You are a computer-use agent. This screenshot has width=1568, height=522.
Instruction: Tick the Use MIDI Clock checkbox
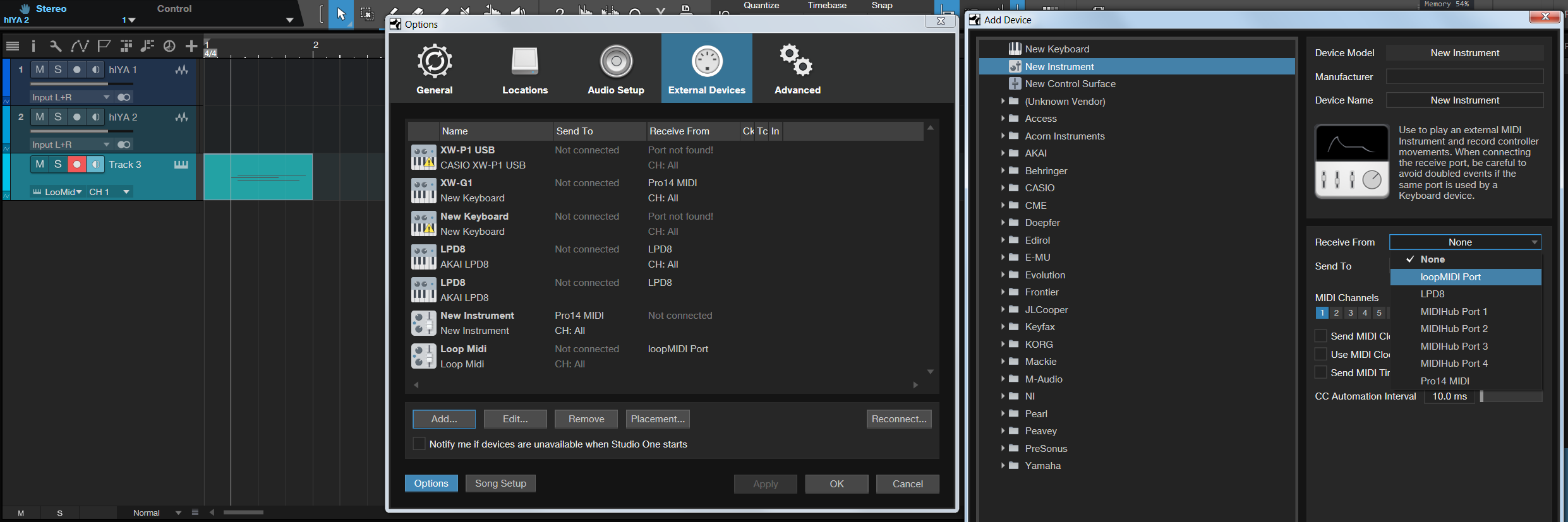click(x=1320, y=354)
